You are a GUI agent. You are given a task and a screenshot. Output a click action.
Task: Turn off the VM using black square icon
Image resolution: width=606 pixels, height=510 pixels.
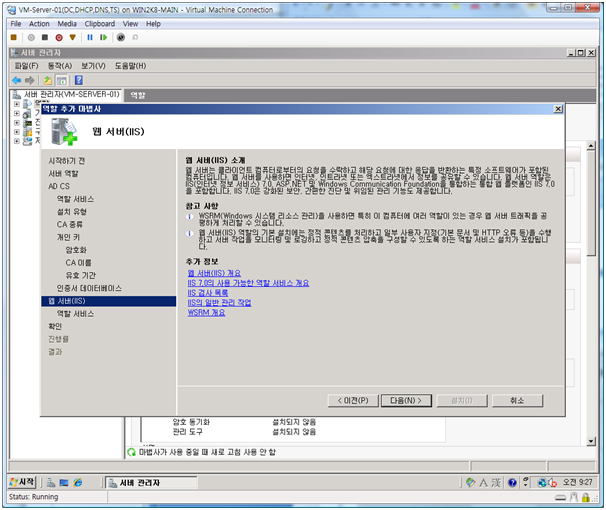coord(45,37)
